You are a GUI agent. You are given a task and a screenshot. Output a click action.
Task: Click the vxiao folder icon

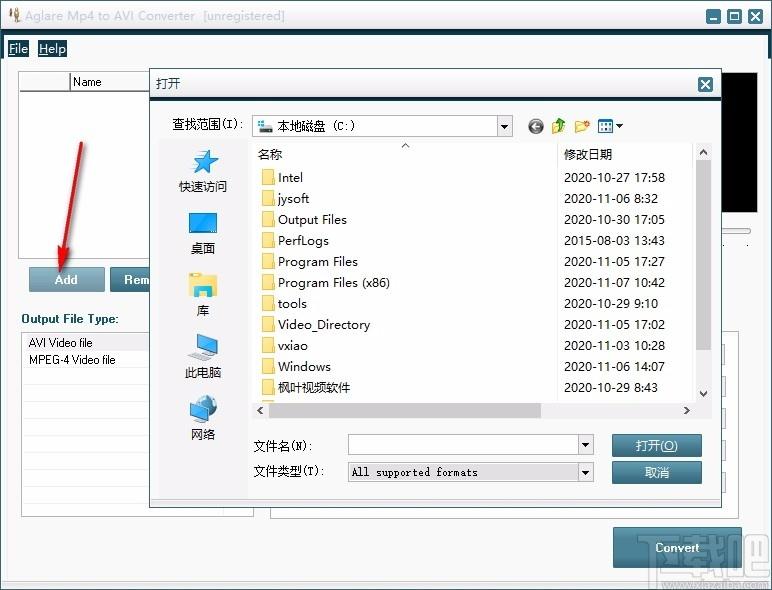(x=268, y=346)
